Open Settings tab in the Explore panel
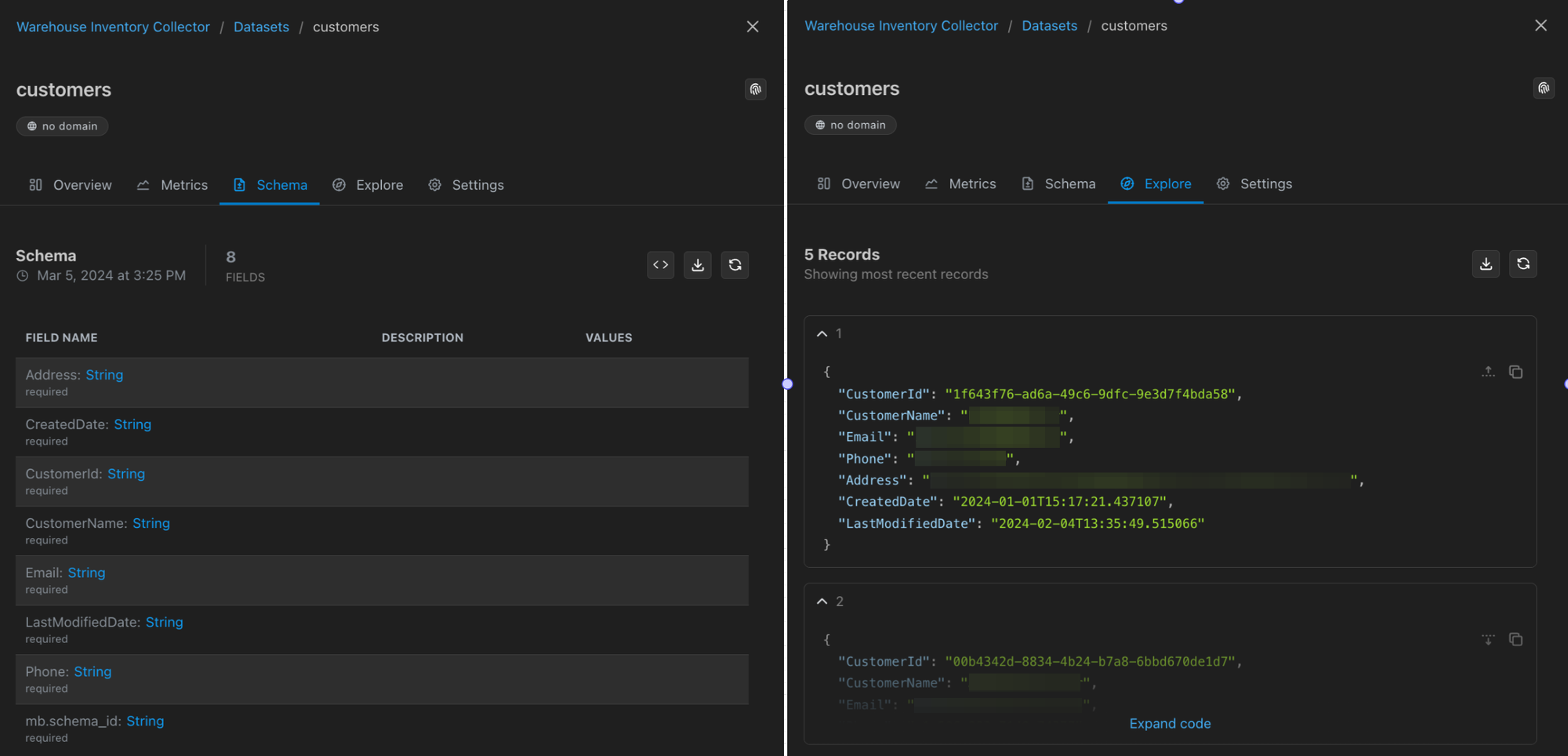1568x756 pixels. (x=1254, y=184)
